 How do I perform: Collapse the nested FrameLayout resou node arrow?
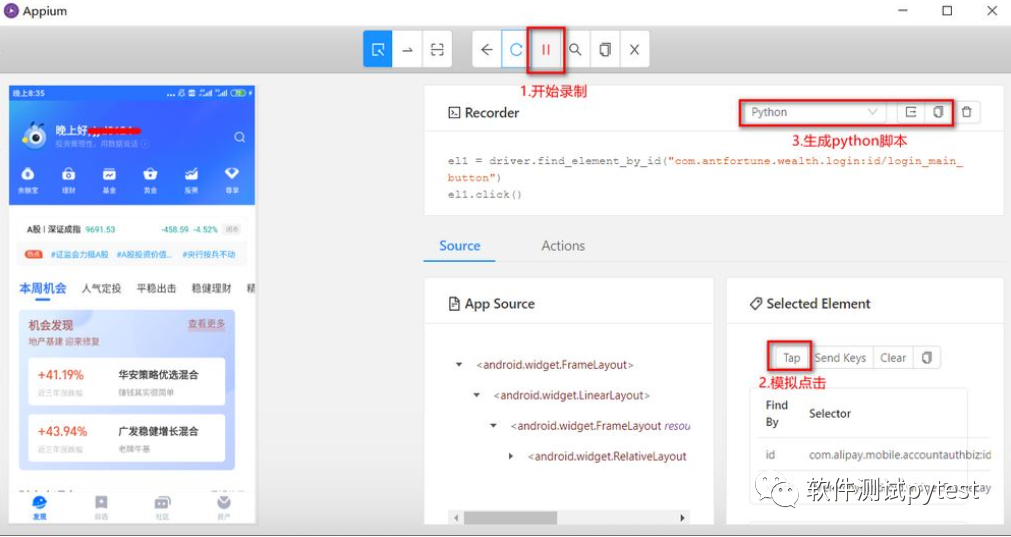(493, 425)
